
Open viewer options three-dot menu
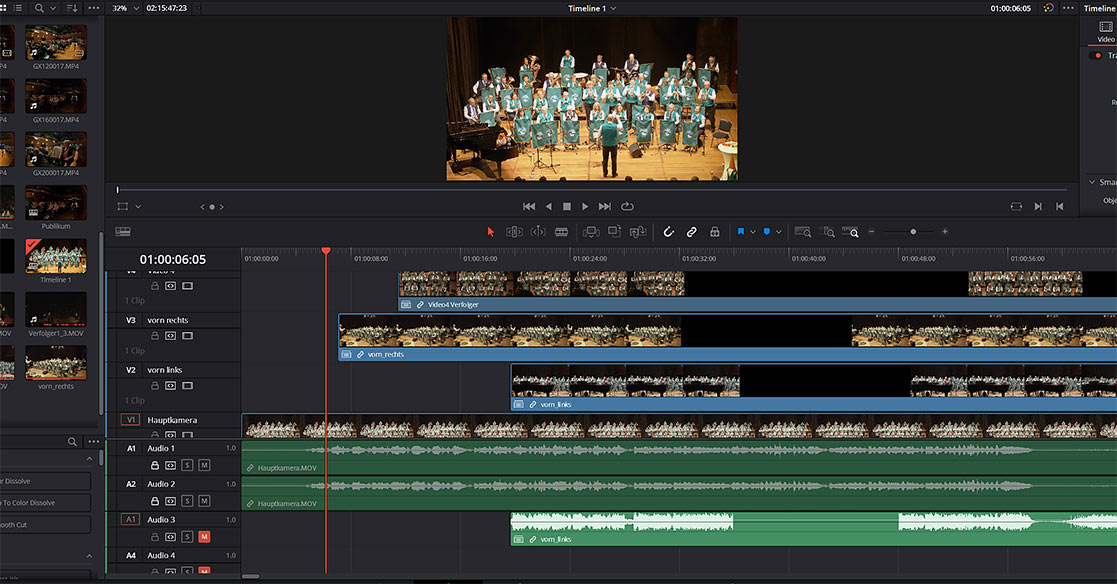pos(1068,8)
